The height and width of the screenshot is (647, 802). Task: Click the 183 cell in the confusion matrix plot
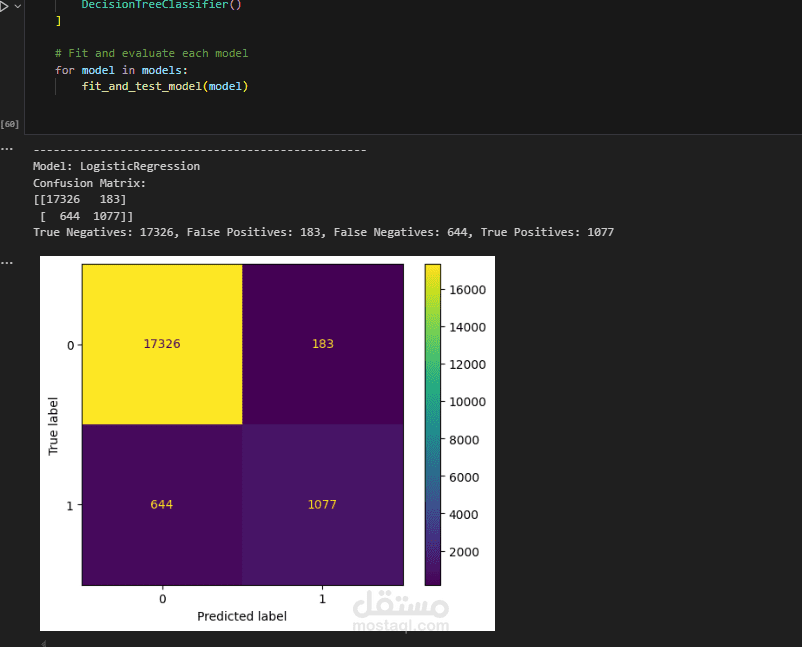click(x=323, y=344)
